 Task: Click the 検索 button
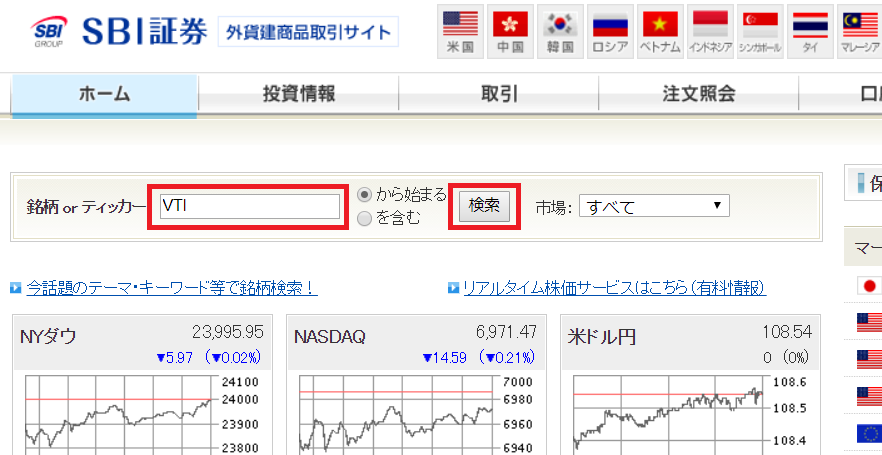[x=484, y=206]
